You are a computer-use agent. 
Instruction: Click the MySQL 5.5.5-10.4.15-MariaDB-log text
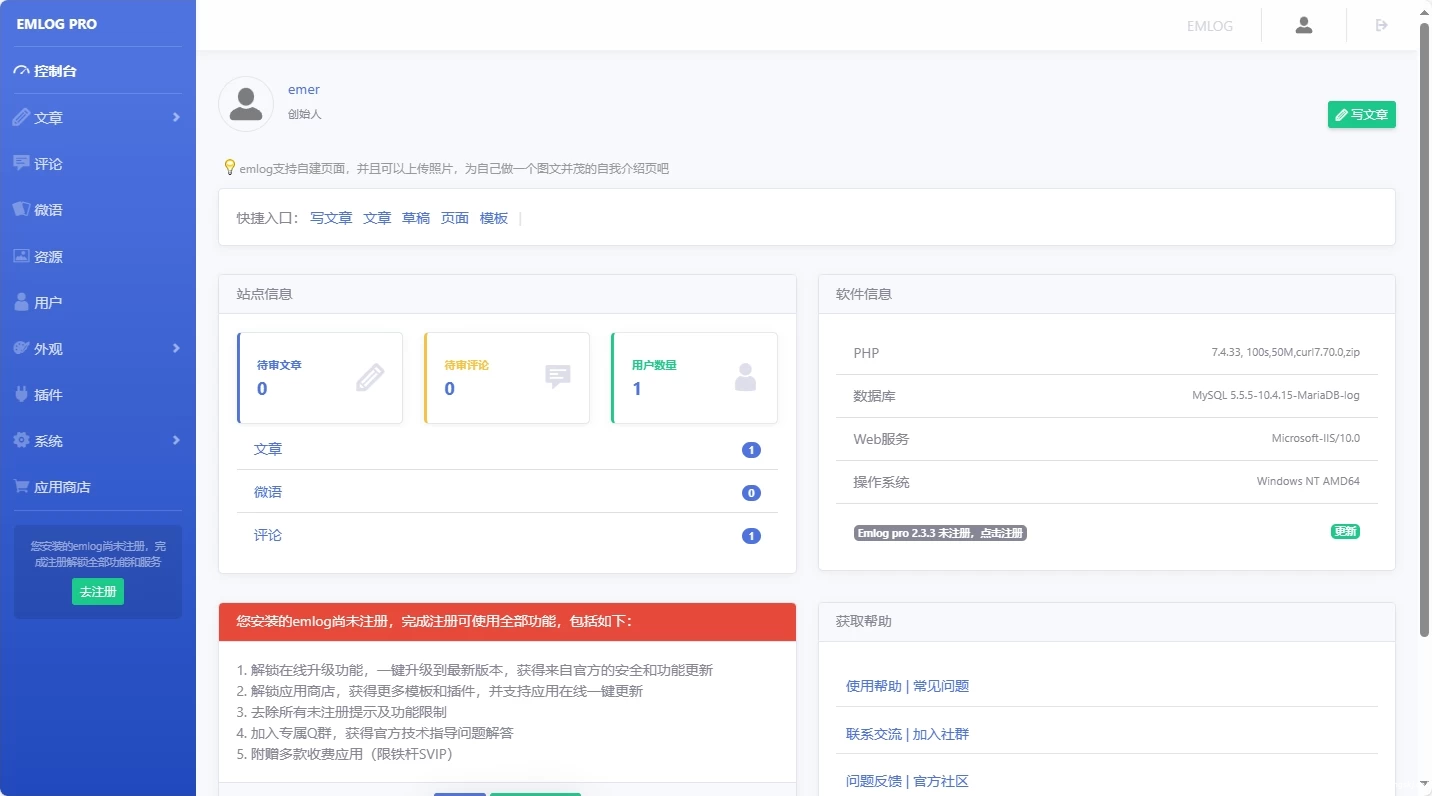point(1276,396)
